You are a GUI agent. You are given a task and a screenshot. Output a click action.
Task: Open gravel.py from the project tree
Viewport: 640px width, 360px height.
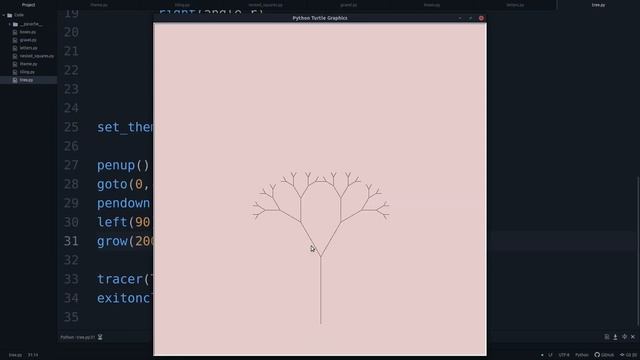click(x=28, y=40)
